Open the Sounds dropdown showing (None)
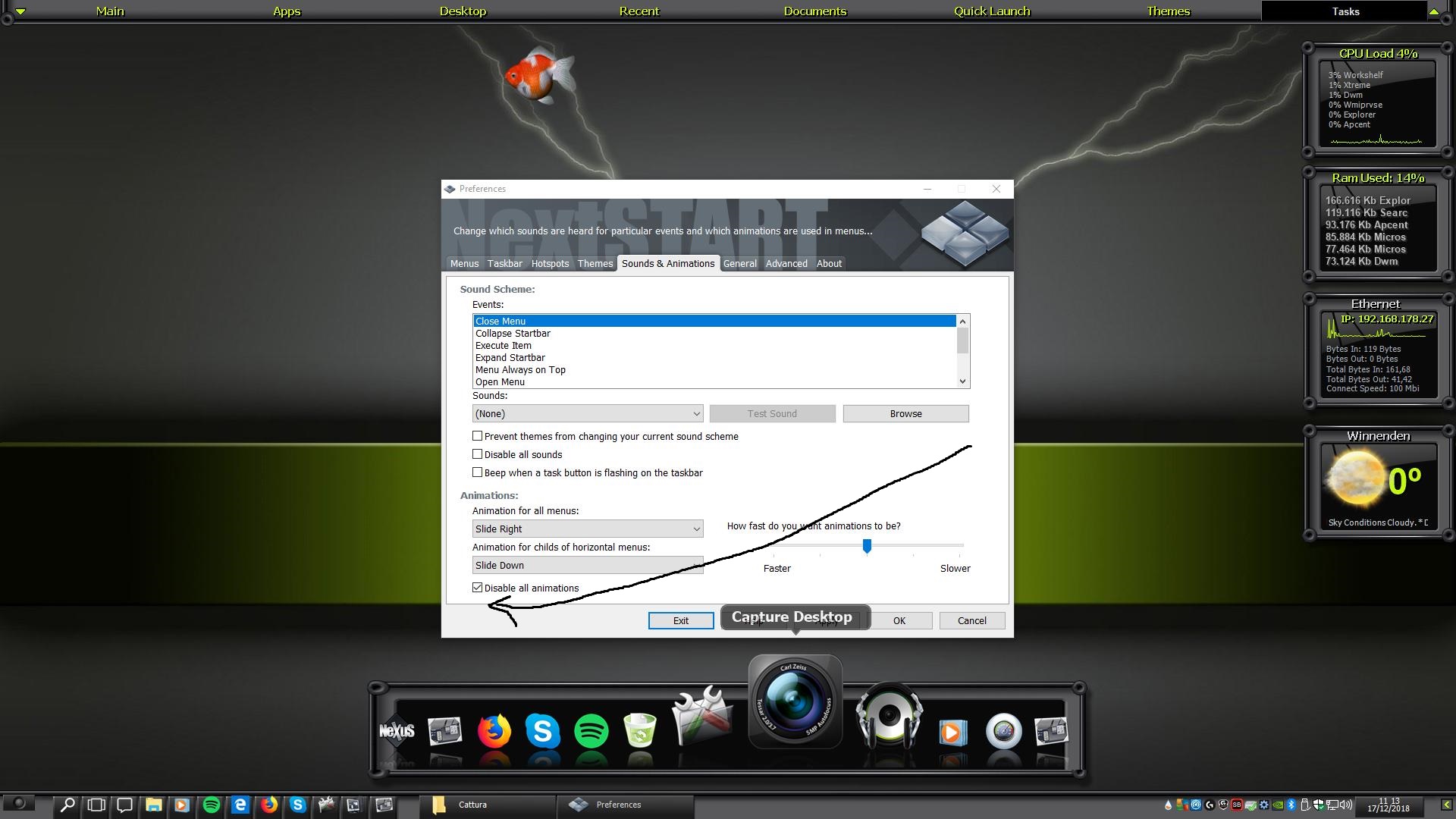This screenshot has height=819, width=1456. pos(587,413)
